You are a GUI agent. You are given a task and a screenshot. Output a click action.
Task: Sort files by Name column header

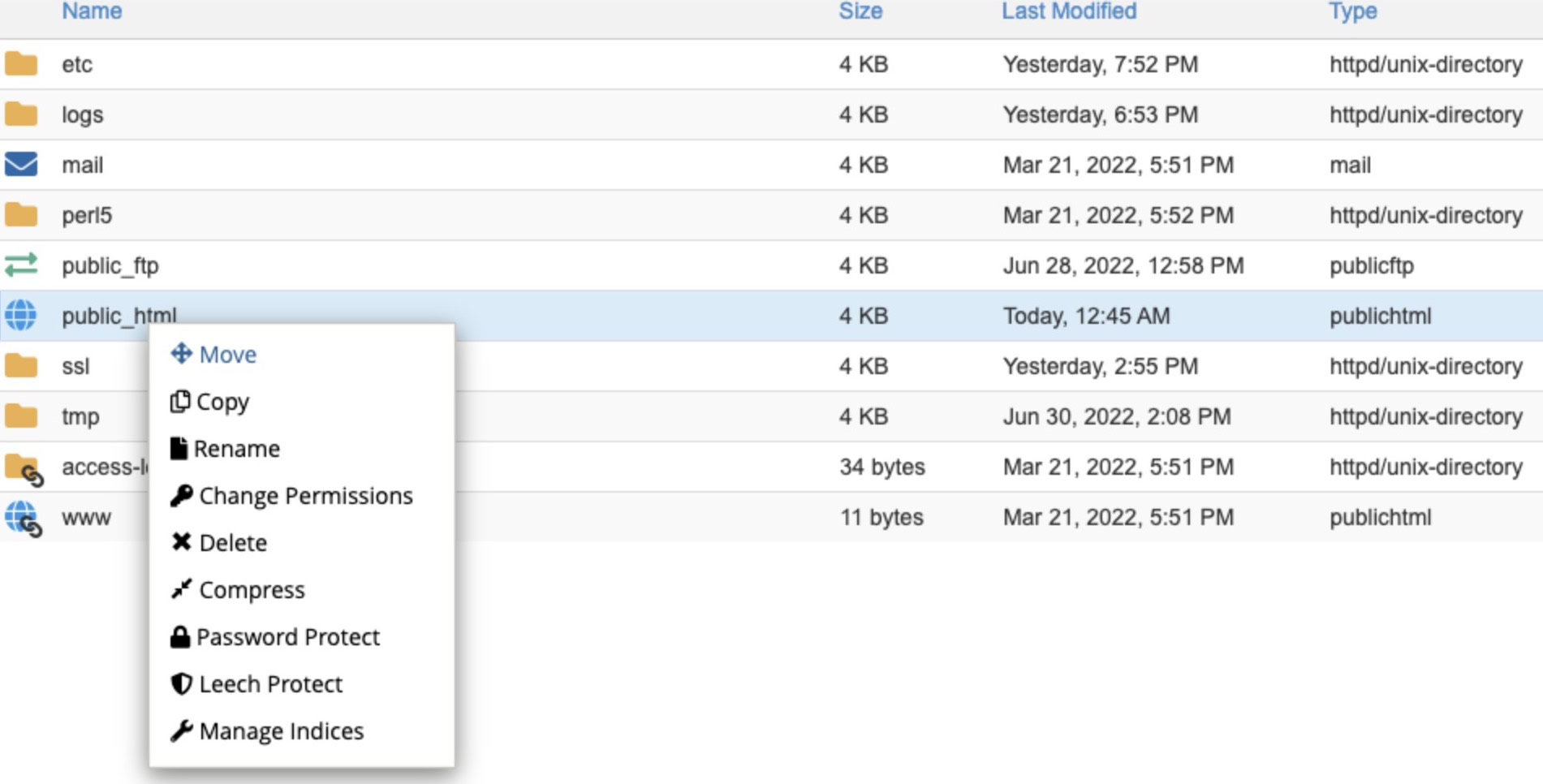pos(92,12)
